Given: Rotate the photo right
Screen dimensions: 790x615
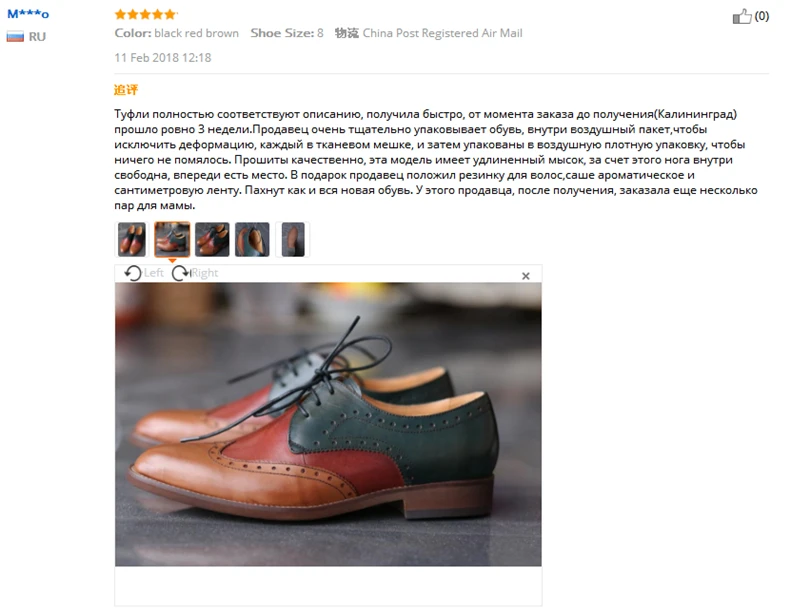Looking at the screenshot, I should [180, 273].
